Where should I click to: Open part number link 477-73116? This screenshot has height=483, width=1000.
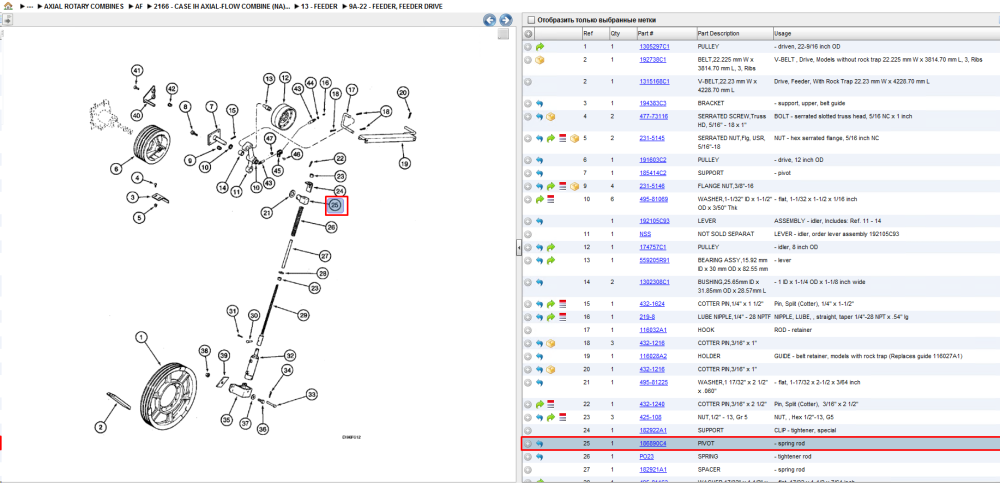click(x=654, y=117)
